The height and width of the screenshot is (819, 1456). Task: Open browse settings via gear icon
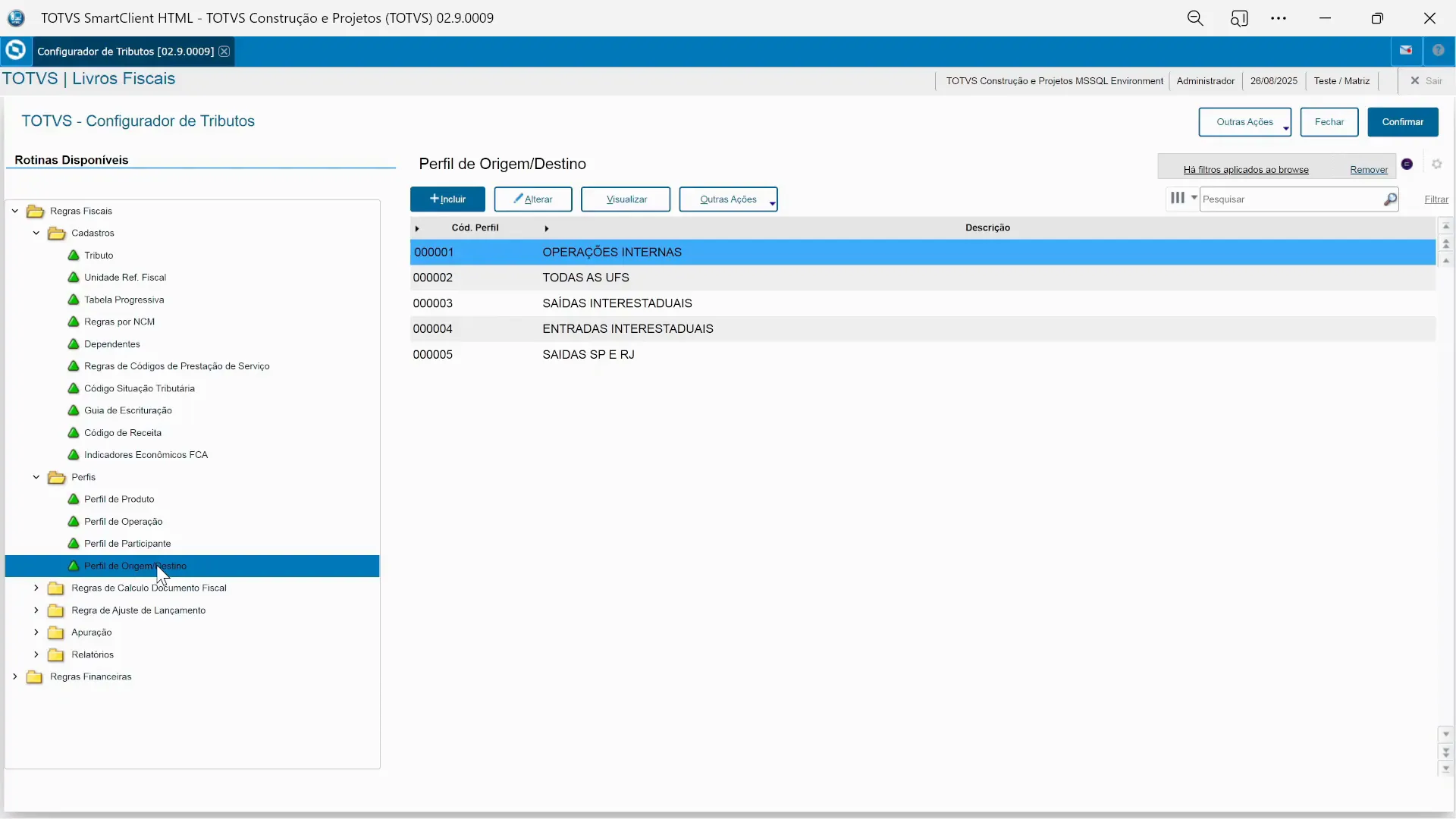point(1437,164)
